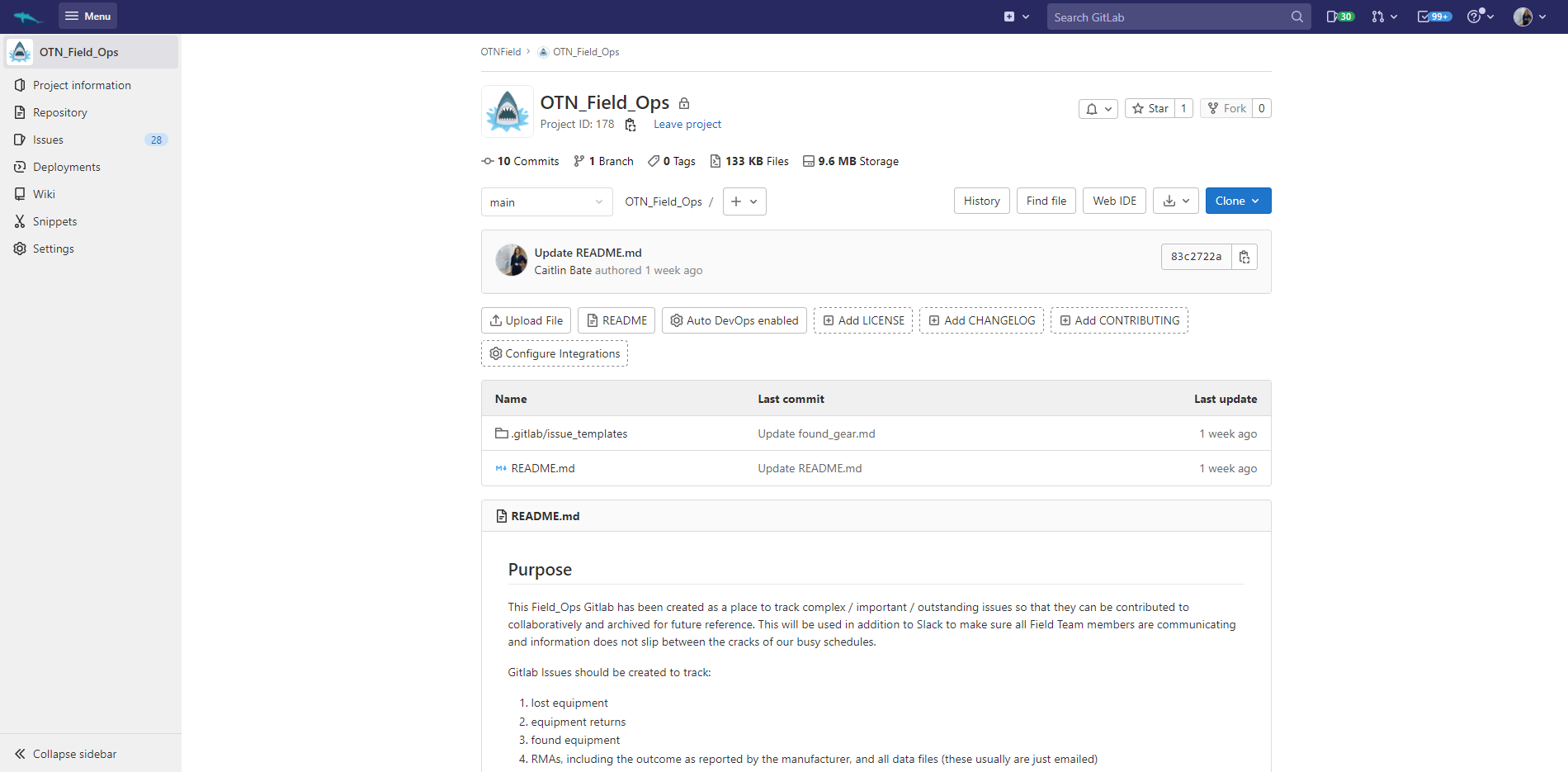1568x772 pixels.
Task: Click the Upload File button
Action: pos(526,320)
